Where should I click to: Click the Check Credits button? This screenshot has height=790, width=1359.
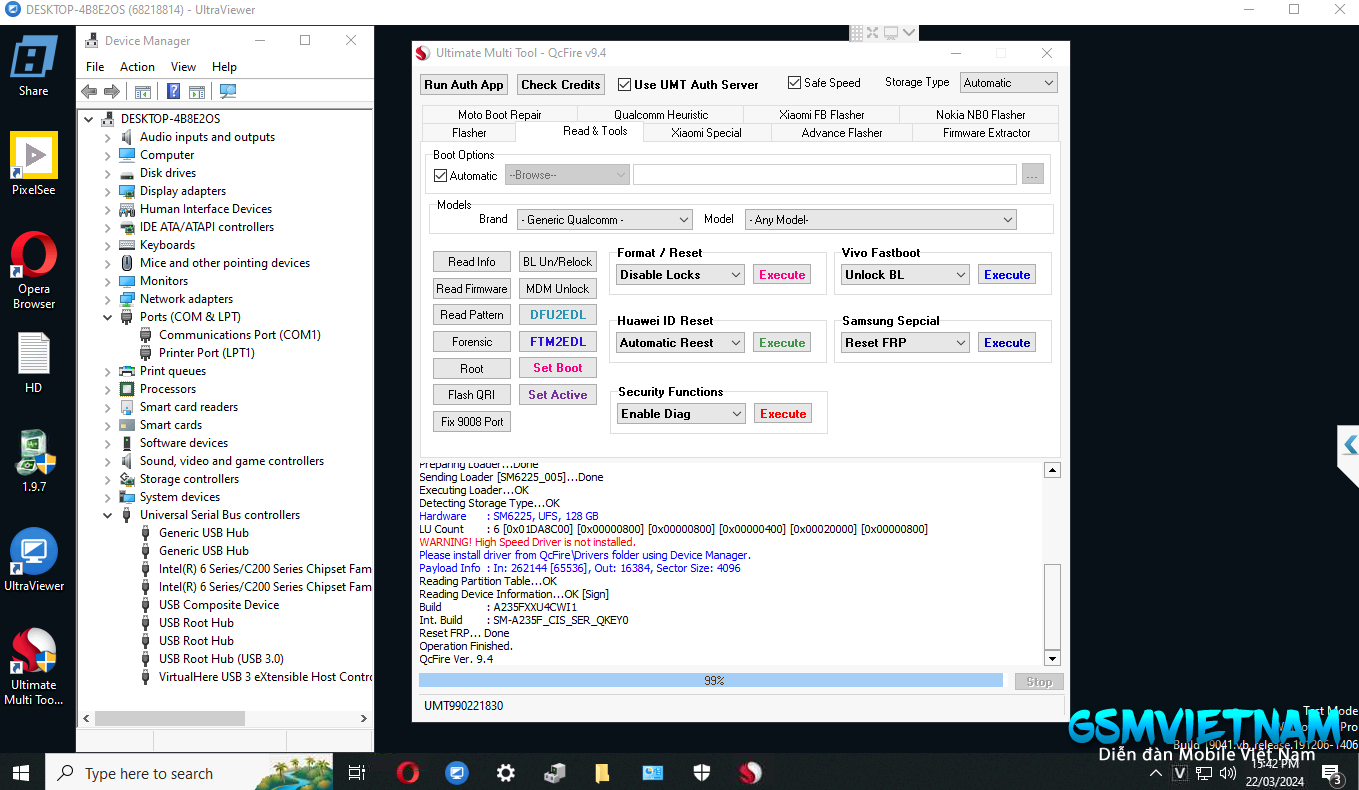(561, 85)
